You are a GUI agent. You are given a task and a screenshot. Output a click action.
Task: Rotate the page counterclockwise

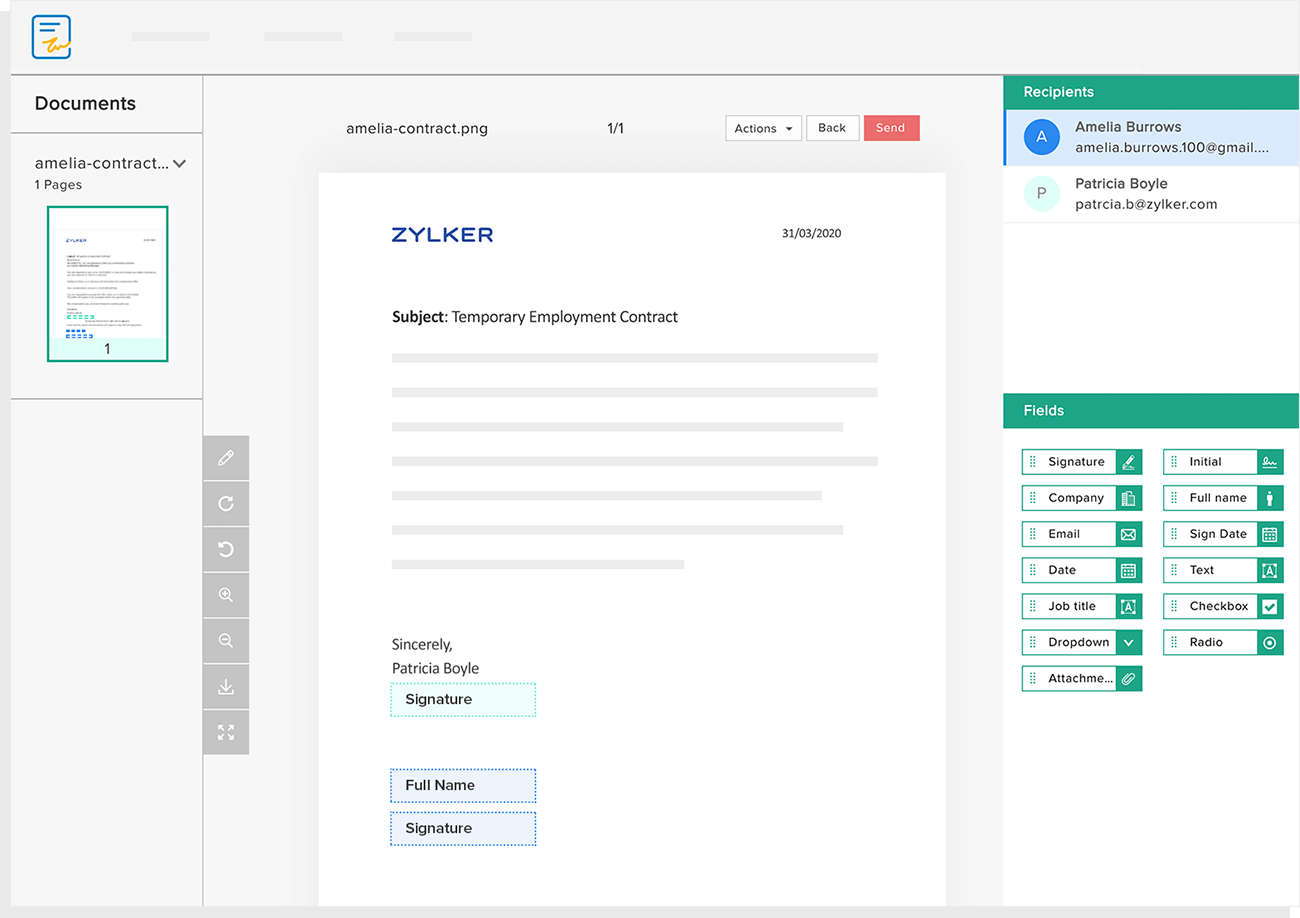[x=226, y=549]
